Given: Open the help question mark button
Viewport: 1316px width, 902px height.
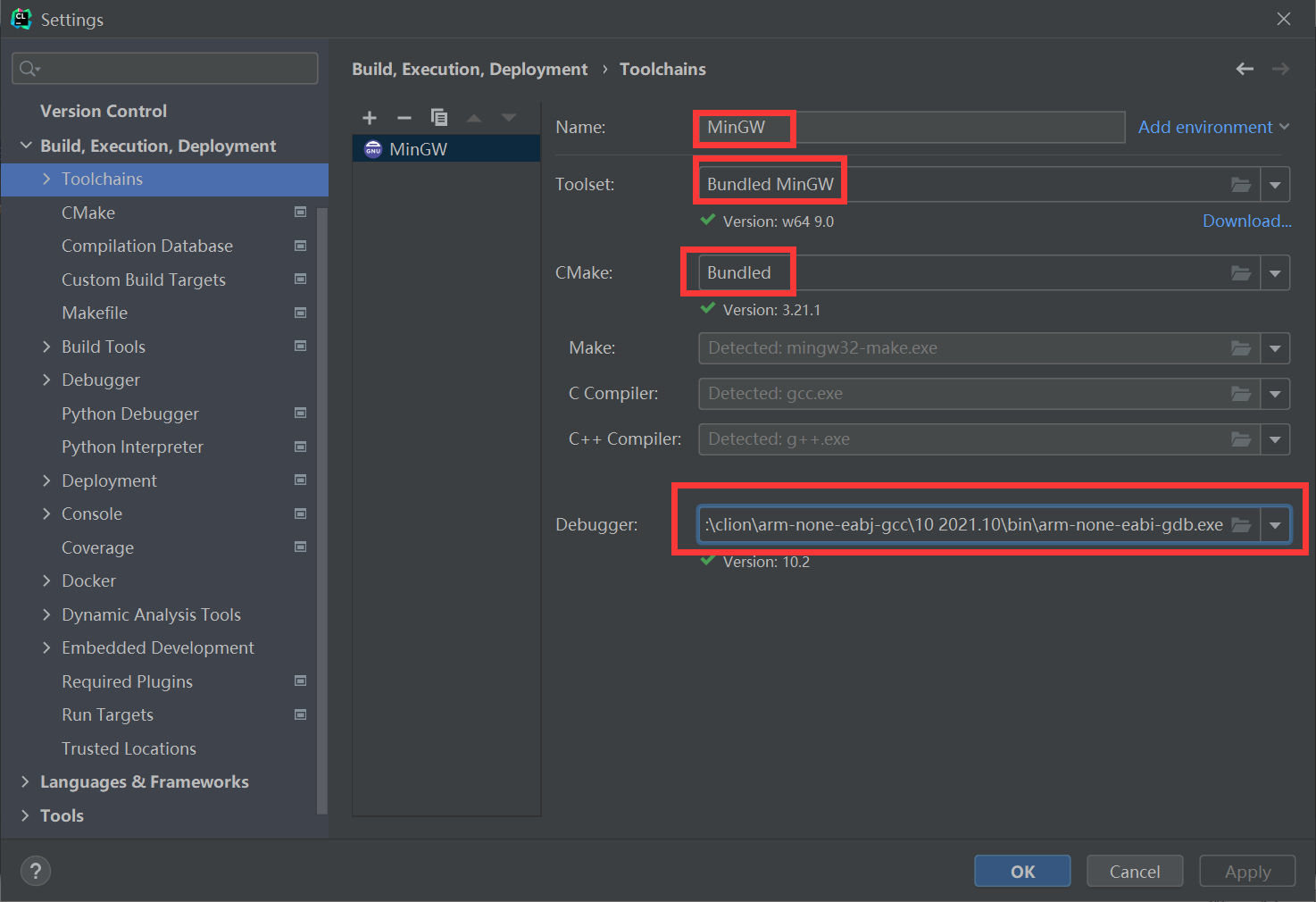Looking at the screenshot, I should point(36,871).
